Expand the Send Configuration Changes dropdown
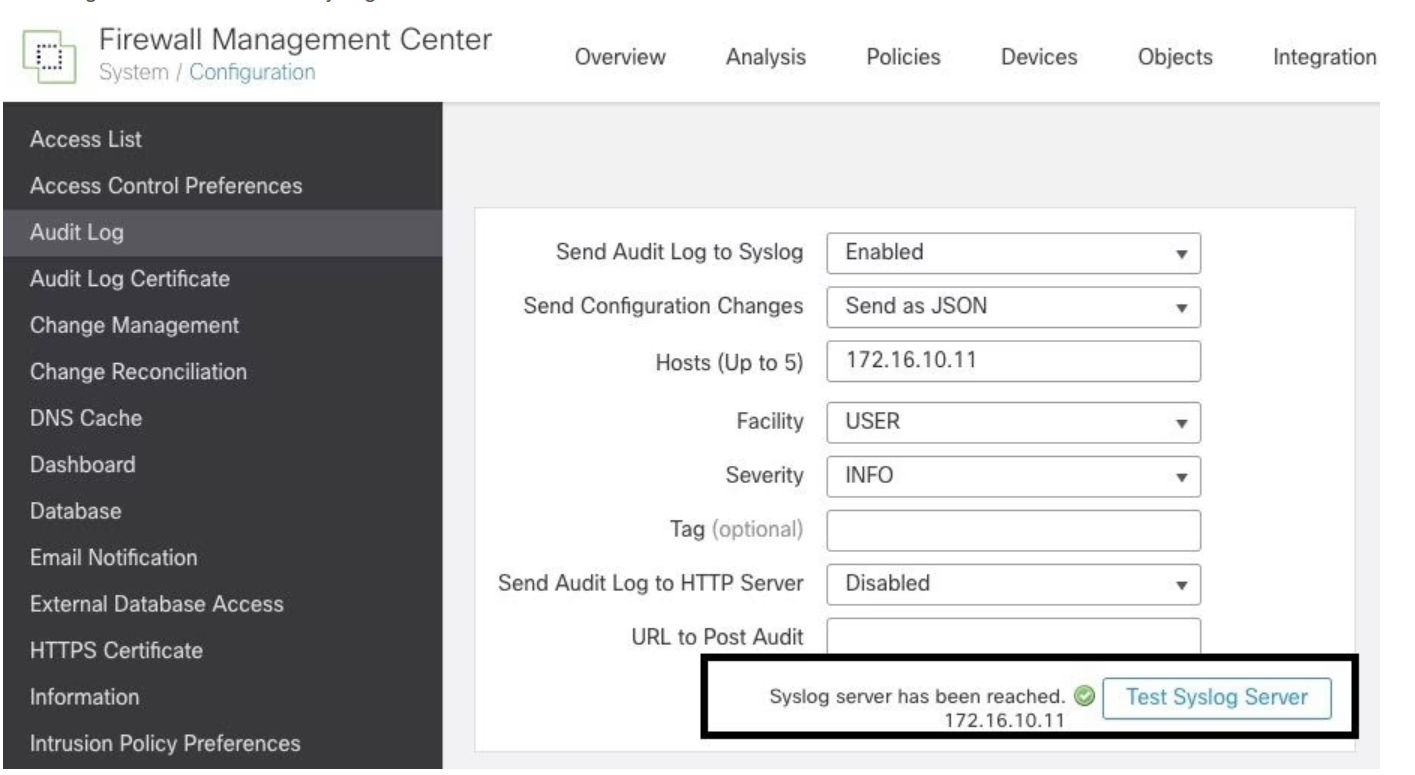This screenshot has height=775, width=1415. 1012,307
